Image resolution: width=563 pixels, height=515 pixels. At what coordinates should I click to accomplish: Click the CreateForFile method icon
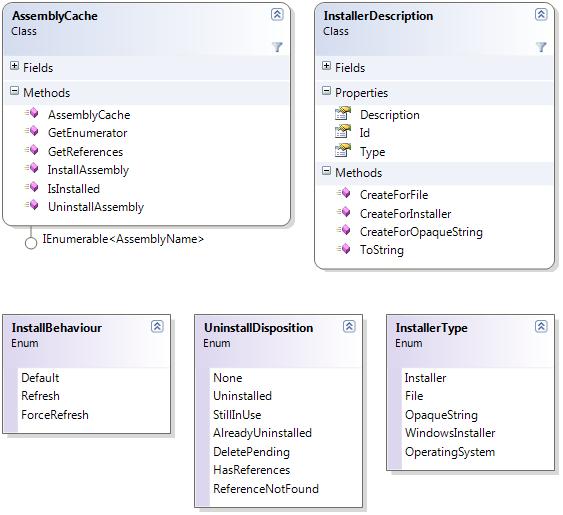click(344, 193)
